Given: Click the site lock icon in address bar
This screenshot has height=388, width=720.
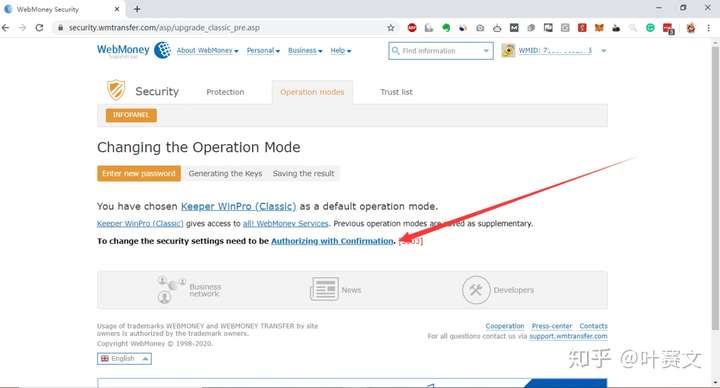Looking at the screenshot, I should click(61, 28).
